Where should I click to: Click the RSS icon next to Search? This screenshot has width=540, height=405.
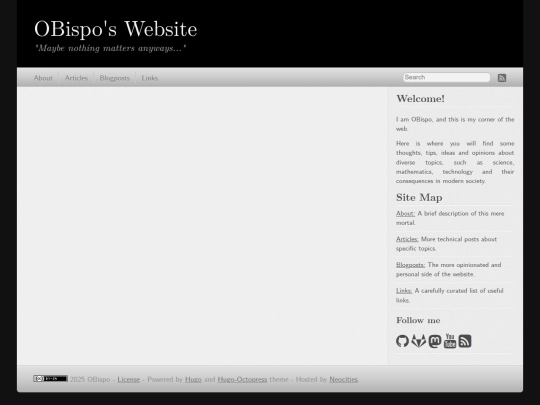coord(502,78)
